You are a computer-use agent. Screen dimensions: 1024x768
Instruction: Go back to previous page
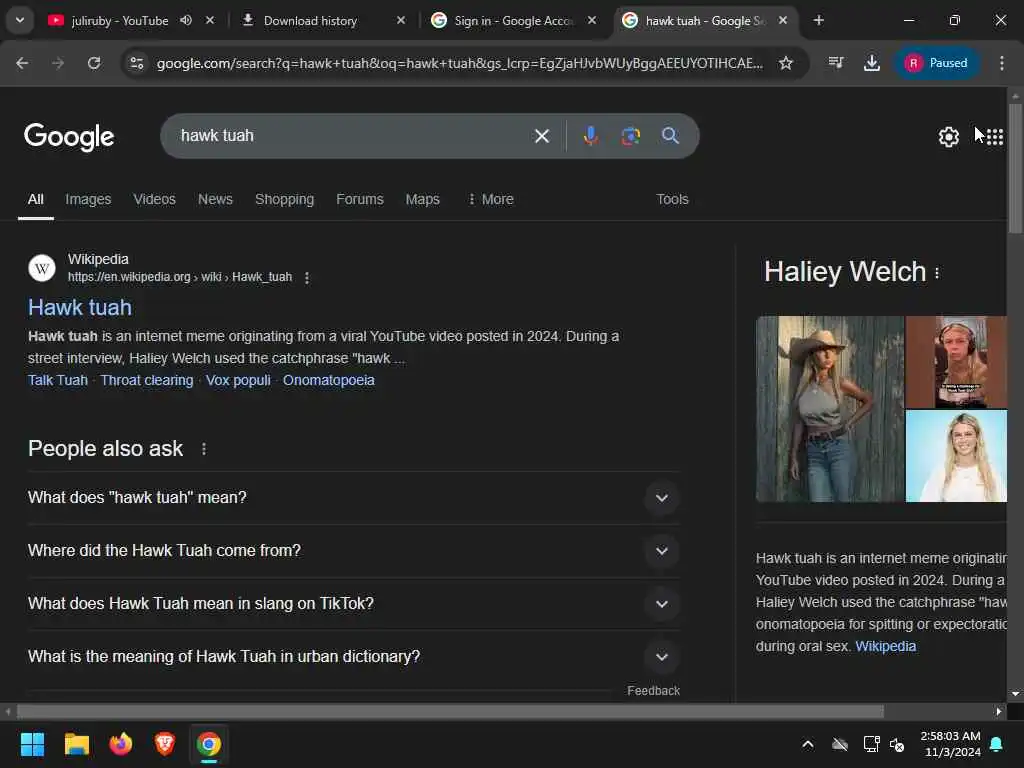22,63
